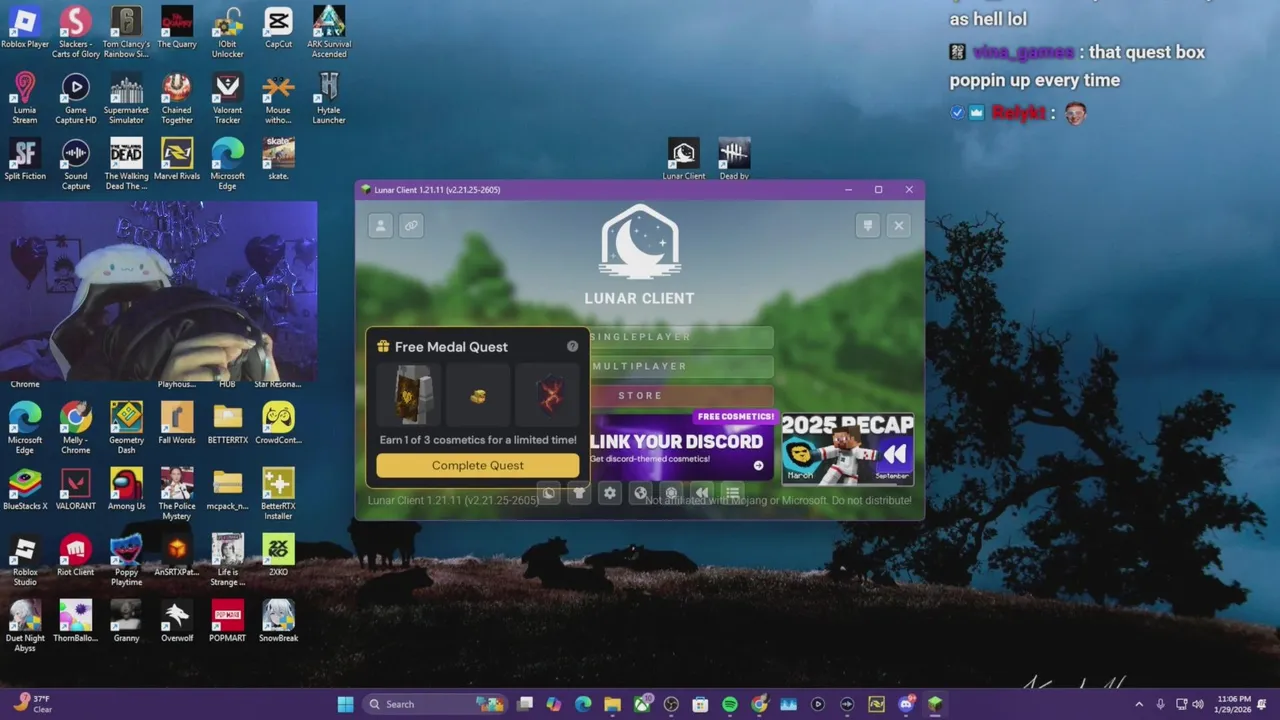Screen dimensions: 1280x720
Task: Open Game Capture HD shortcut
Action: tap(76, 98)
